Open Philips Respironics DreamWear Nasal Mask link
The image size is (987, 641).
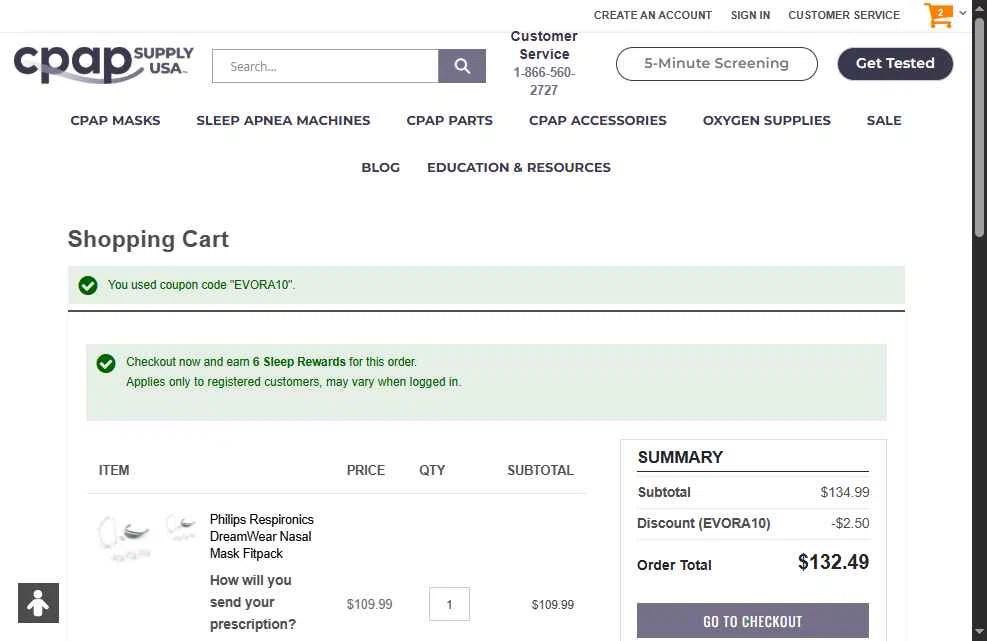262,536
